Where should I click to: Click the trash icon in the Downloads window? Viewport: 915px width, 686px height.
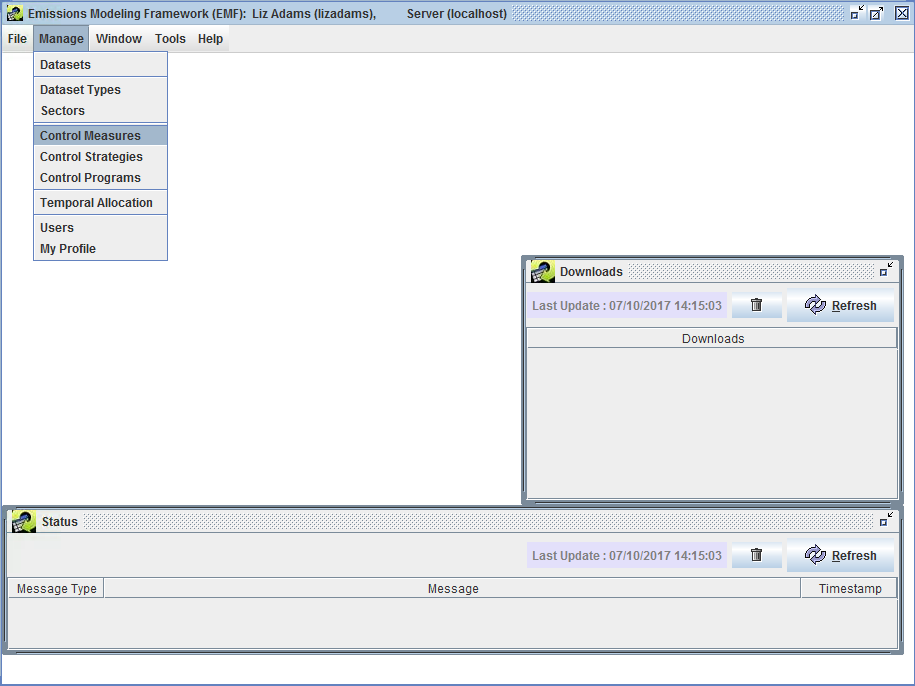point(757,305)
